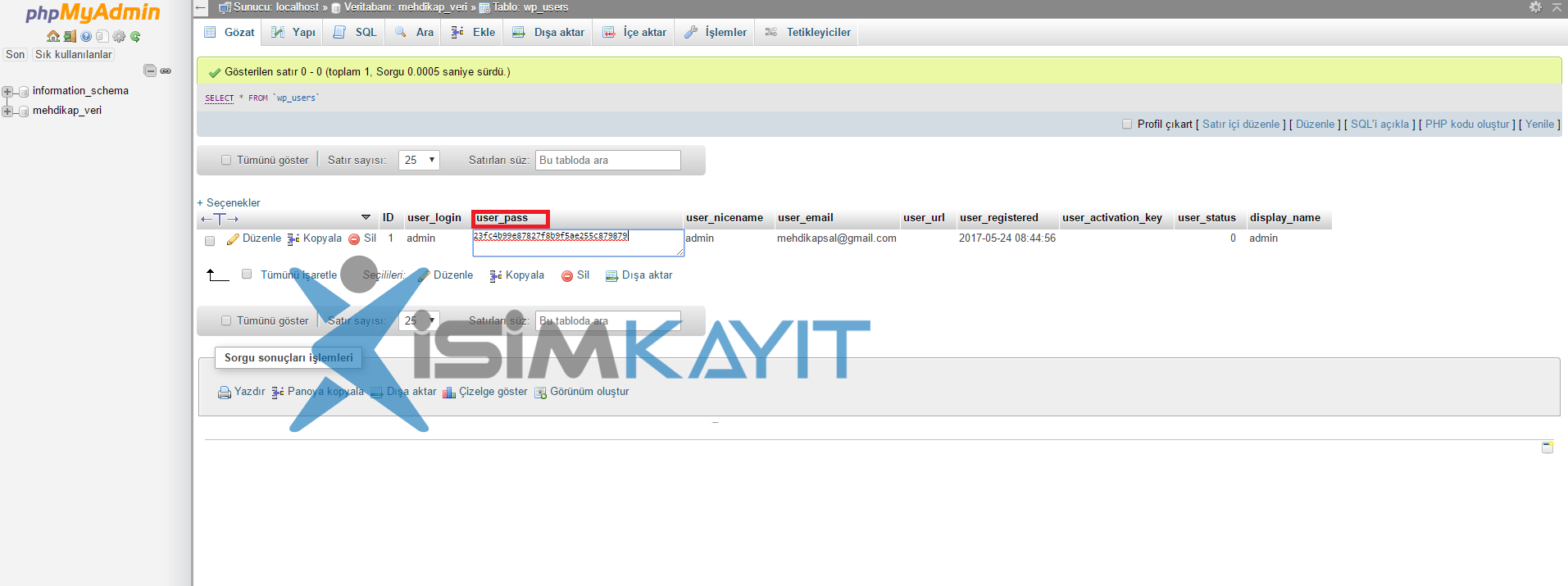Open the documentation pages icon in sidebar
The image size is (1568, 586).
point(102,36)
